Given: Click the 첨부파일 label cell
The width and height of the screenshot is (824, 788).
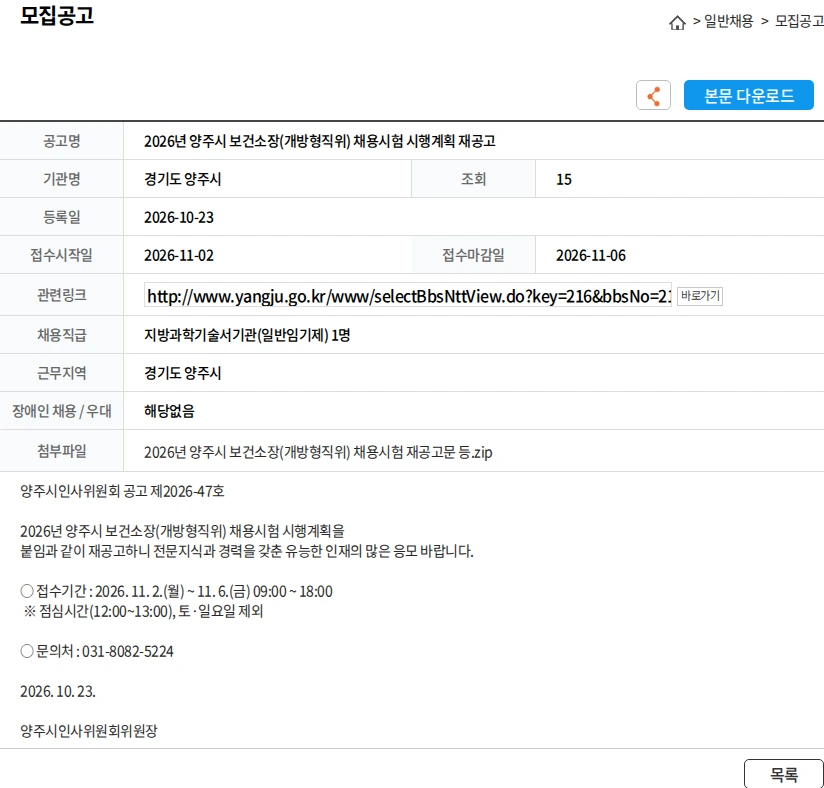Looking at the screenshot, I should tap(61, 451).
